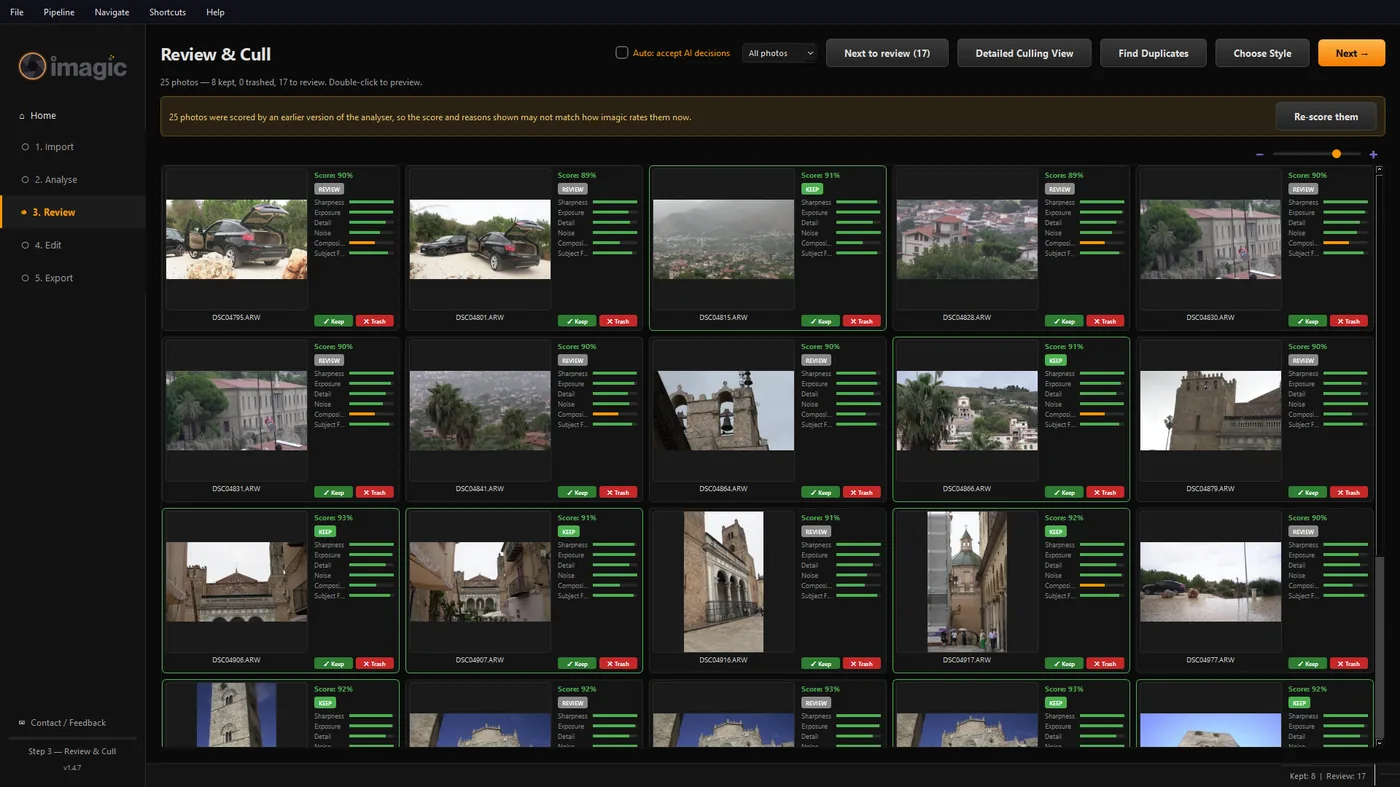This screenshot has width=1400, height=787.
Task: Trash photo DSC04841.ARW
Action: coord(618,492)
